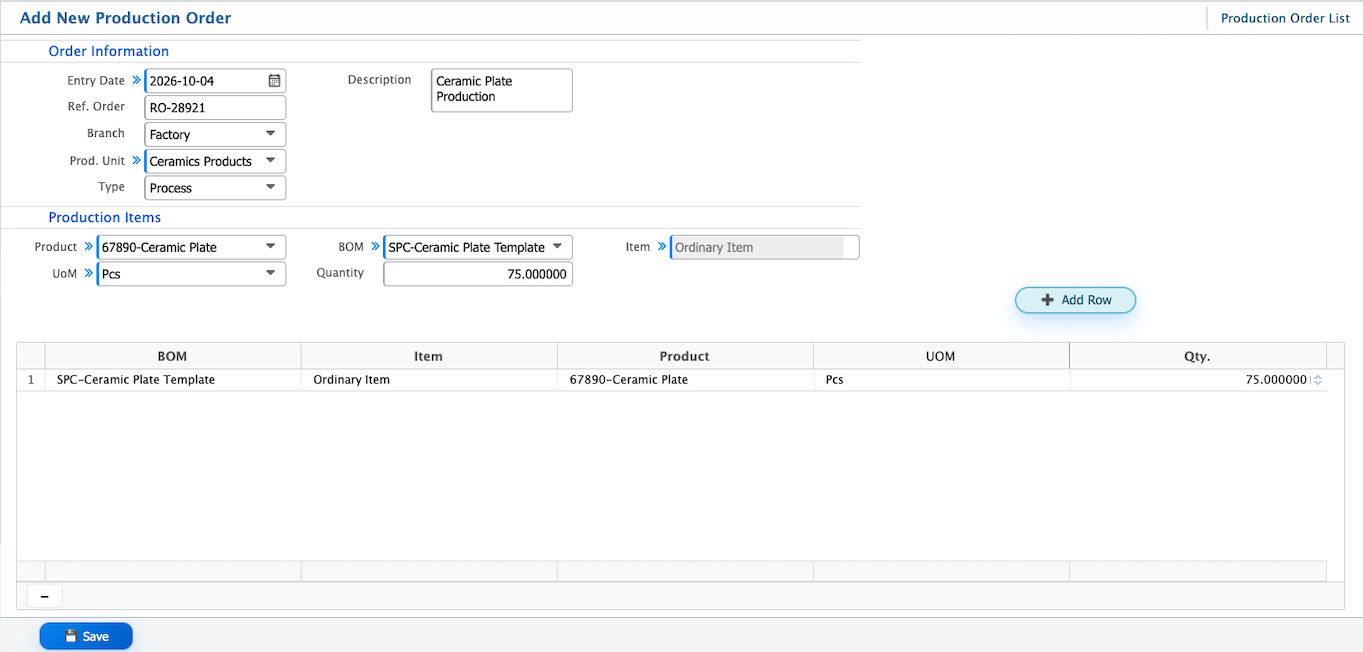Click the Production Items section heading
Viewport: 1363px width, 652px height.
pos(105,217)
